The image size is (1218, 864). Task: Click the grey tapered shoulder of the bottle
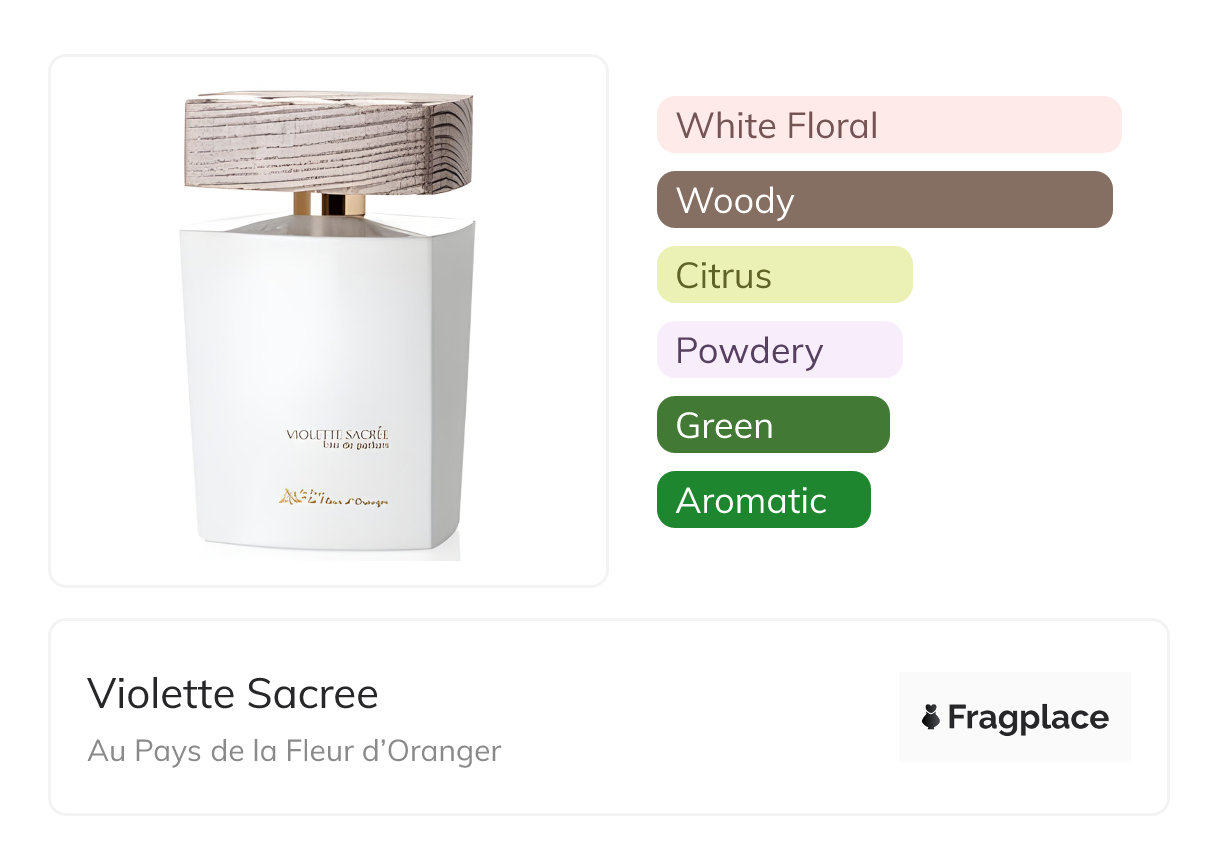(328, 224)
